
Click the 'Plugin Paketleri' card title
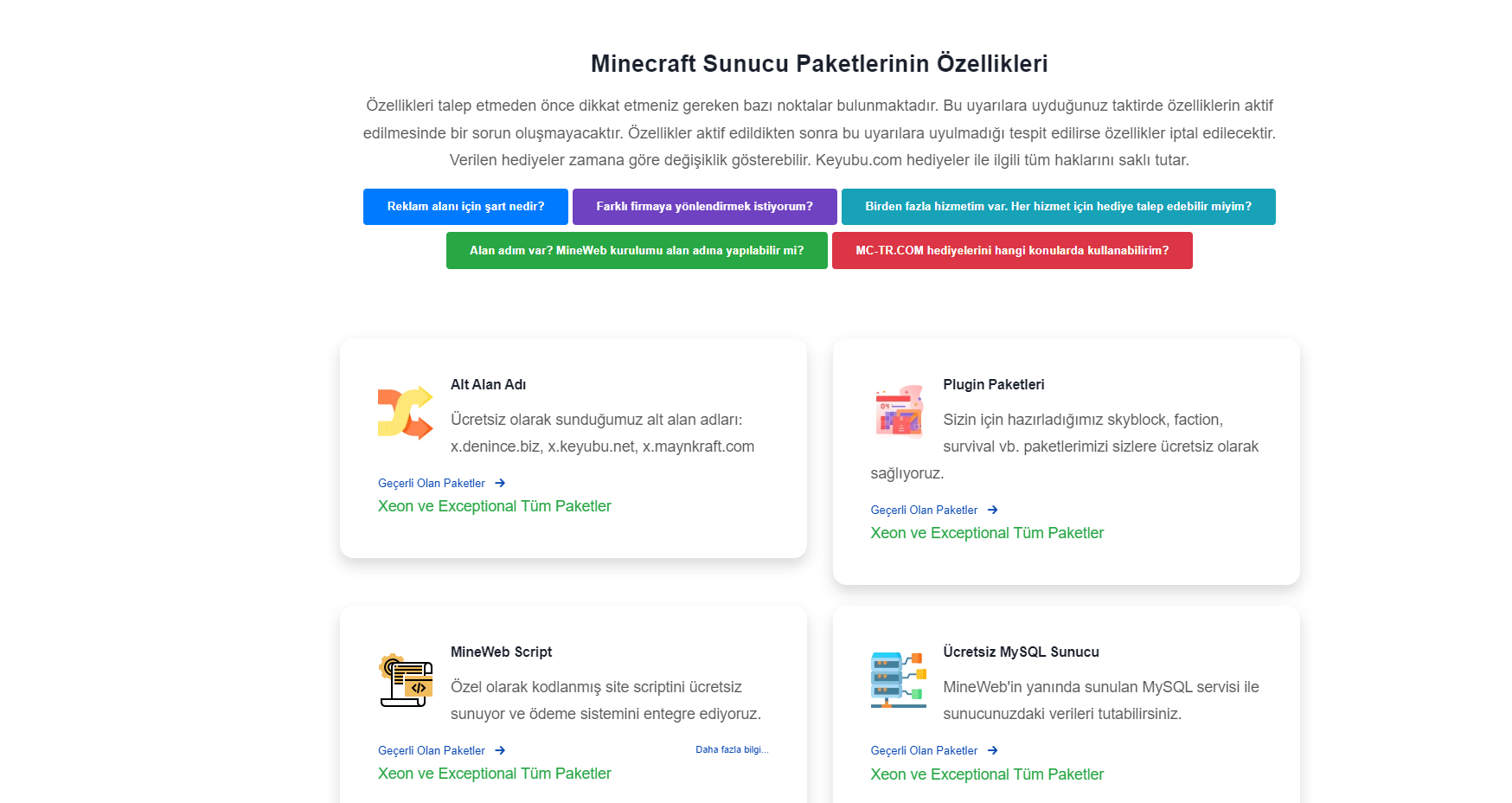994,385
